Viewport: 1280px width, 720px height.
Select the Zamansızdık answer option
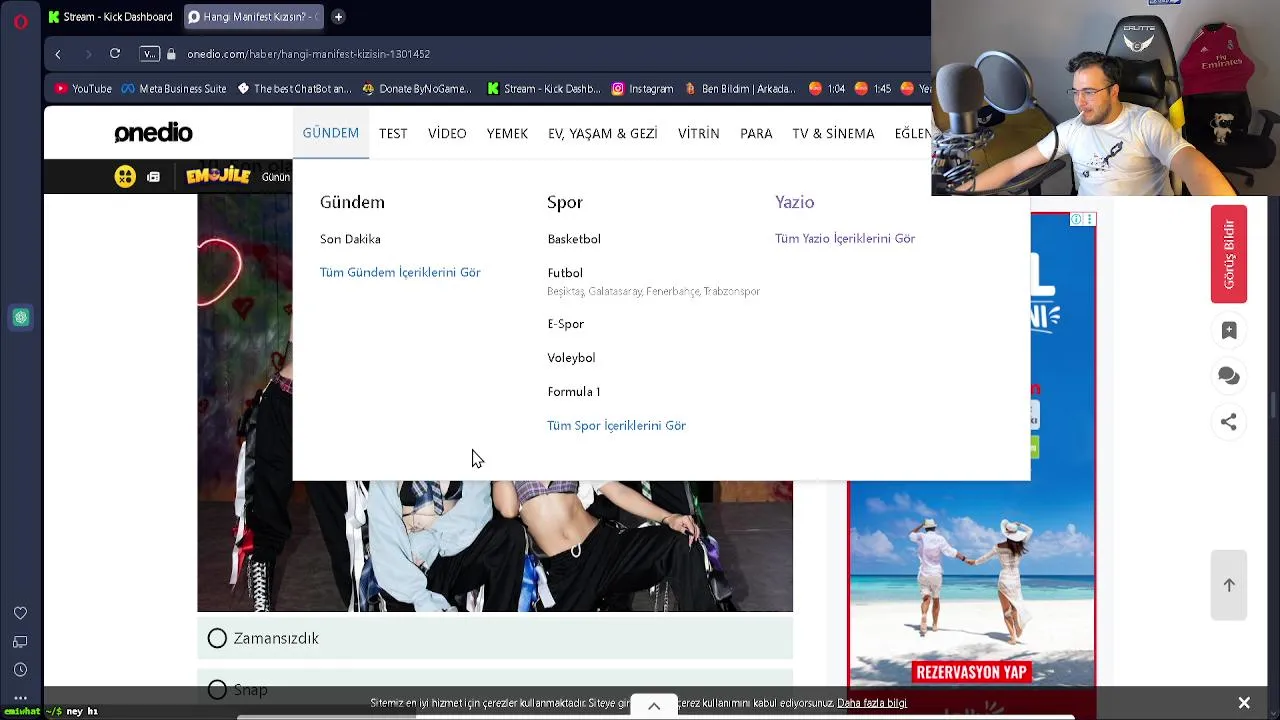(495, 638)
